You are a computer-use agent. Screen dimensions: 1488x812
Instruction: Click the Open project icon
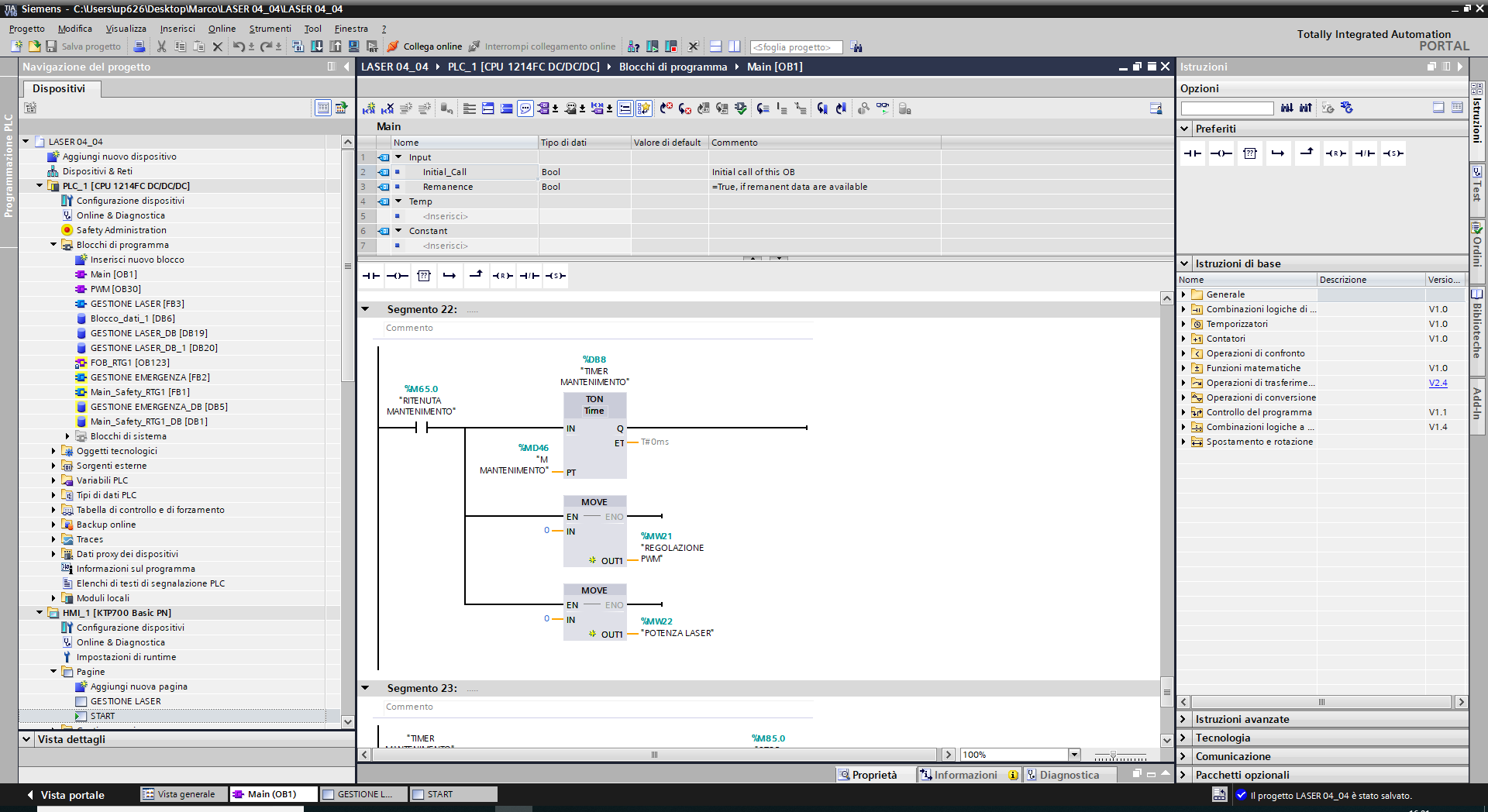[x=34, y=46]
